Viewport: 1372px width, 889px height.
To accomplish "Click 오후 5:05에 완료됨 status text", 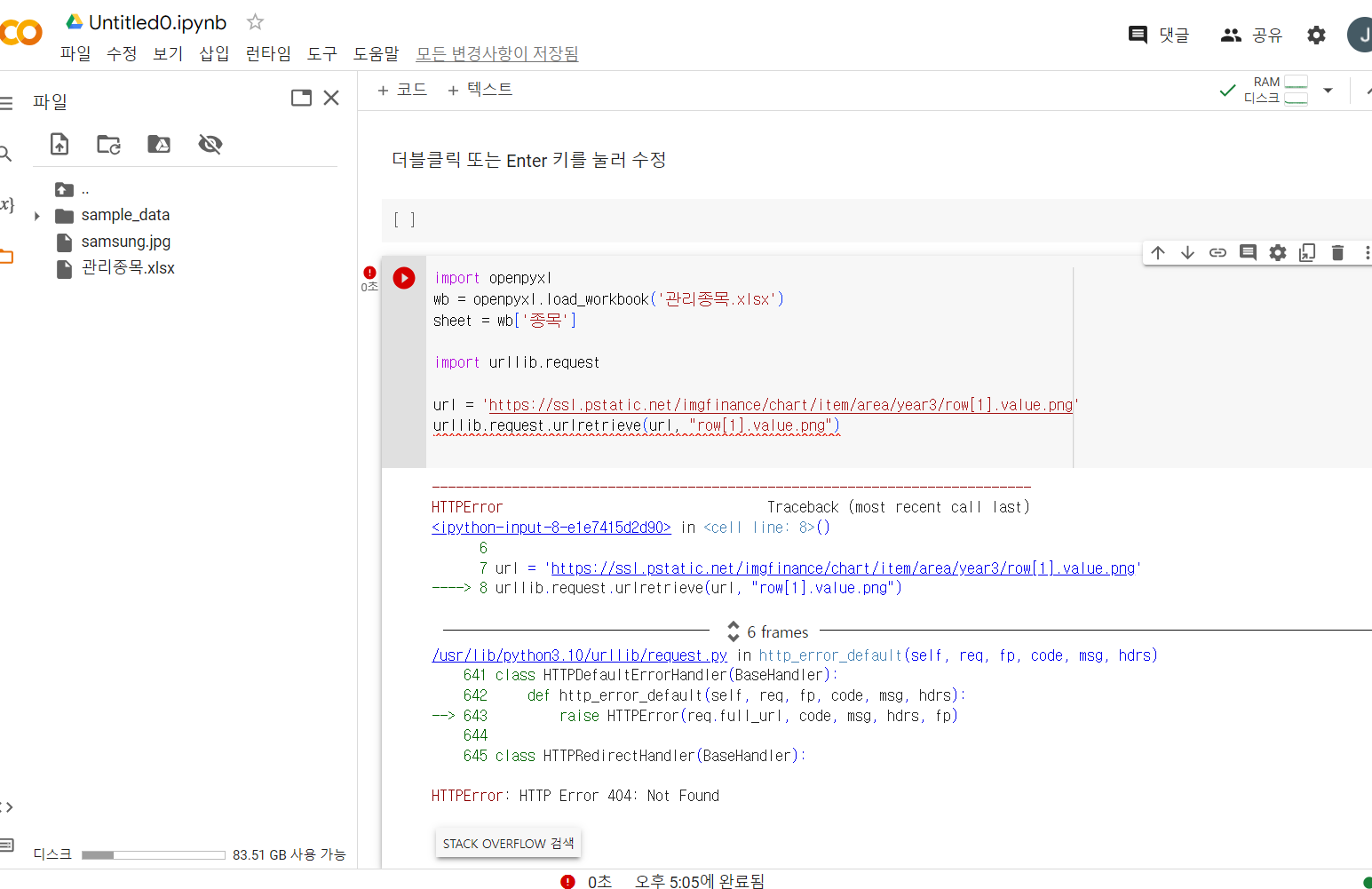I will point(699,881).
